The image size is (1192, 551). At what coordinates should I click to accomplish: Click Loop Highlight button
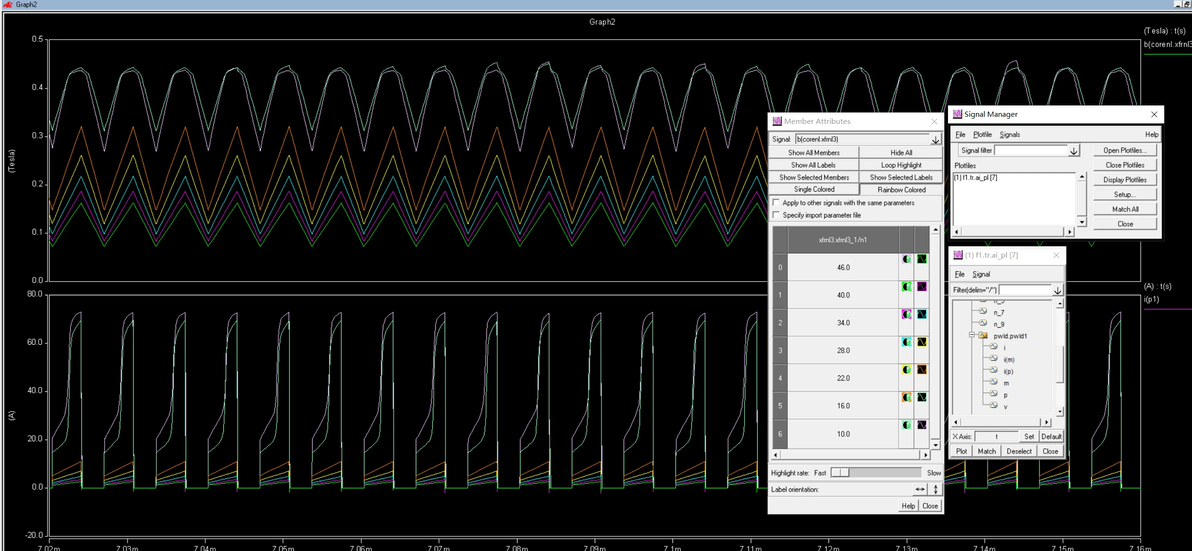[x=901, y=165]
